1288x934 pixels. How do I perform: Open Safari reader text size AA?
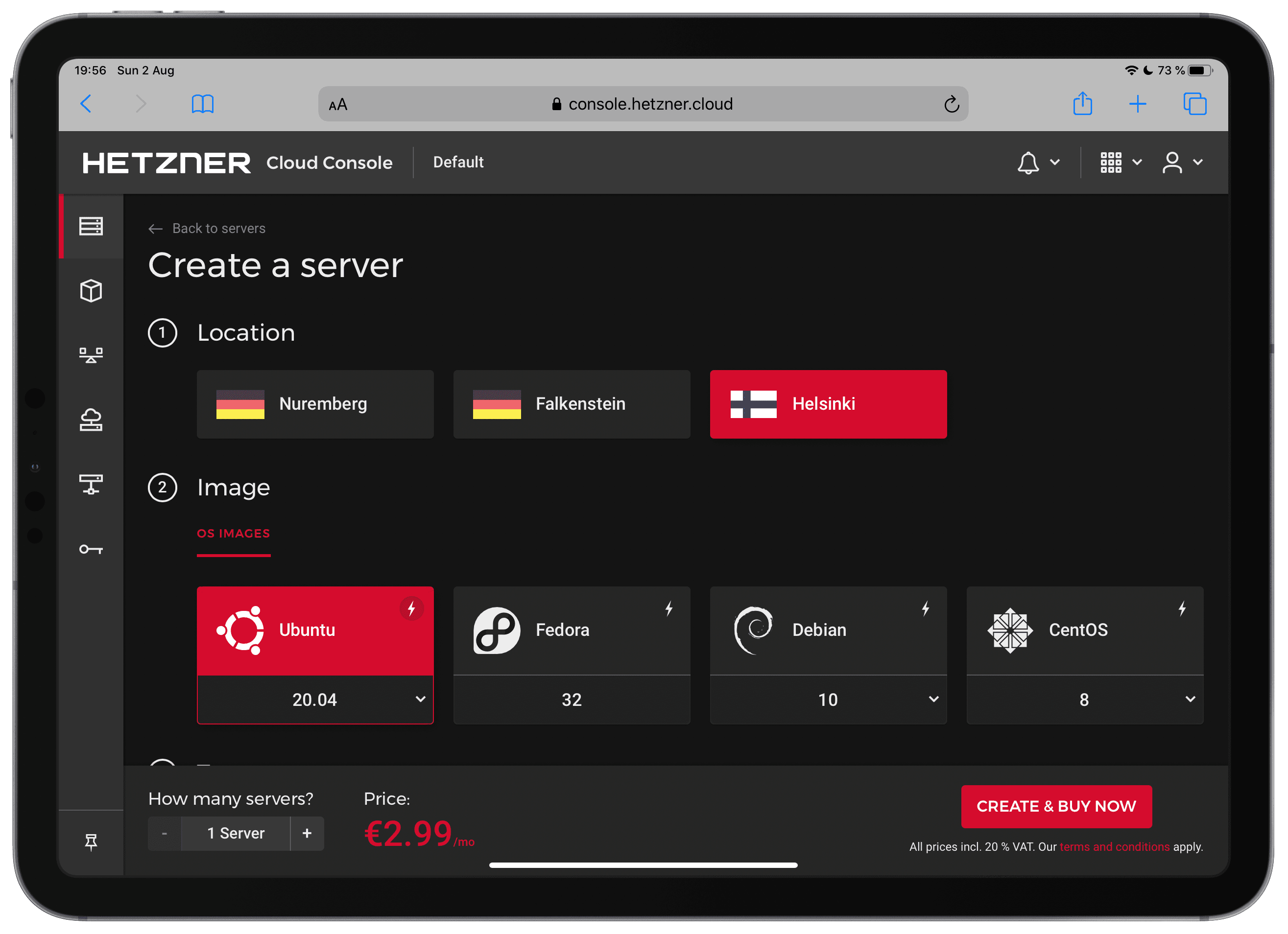click(338, 104)
